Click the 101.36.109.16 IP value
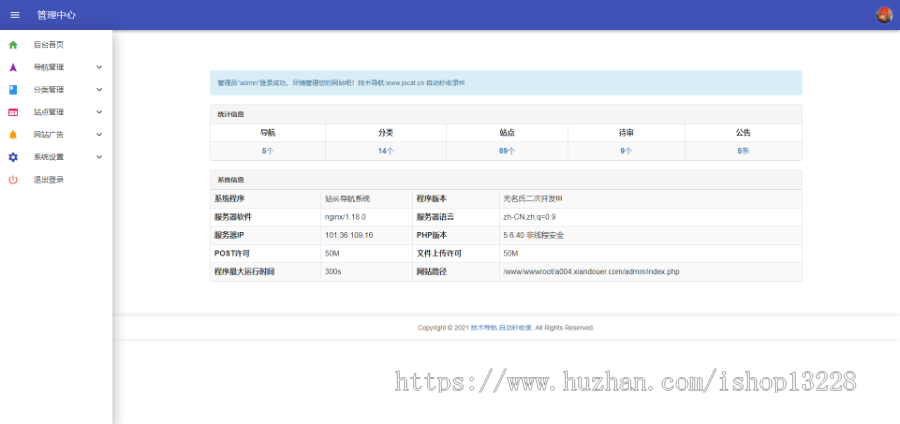The image size is (900, 424). (x=349, y=235)
